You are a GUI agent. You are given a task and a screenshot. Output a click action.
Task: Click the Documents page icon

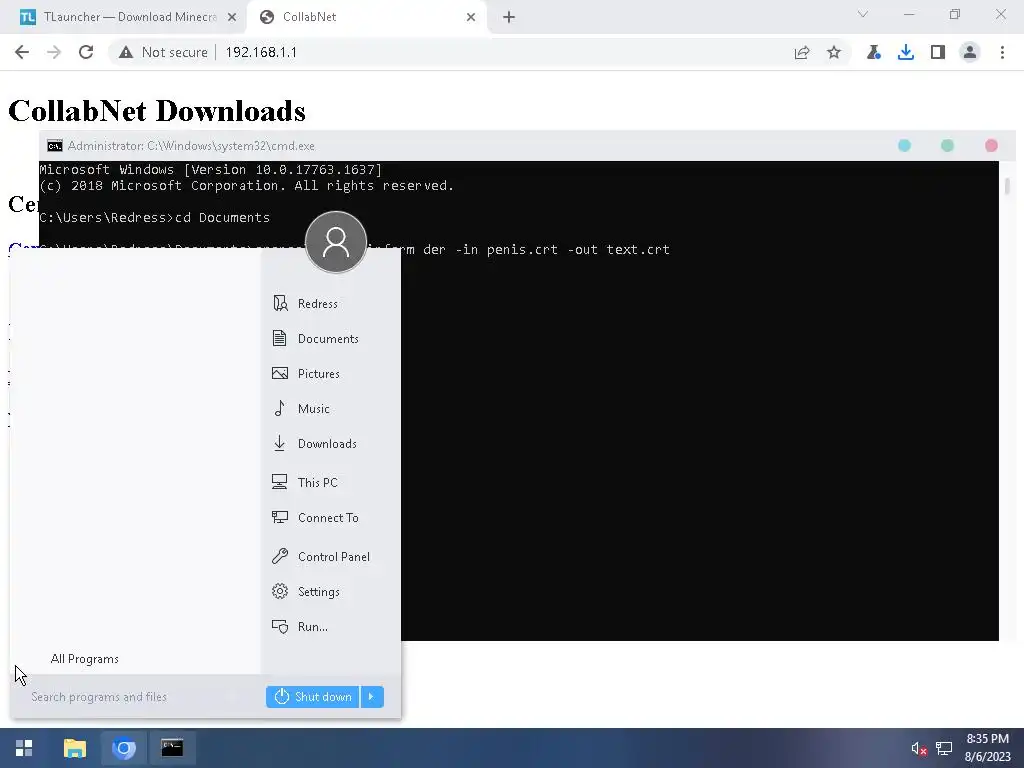point(280,338)
